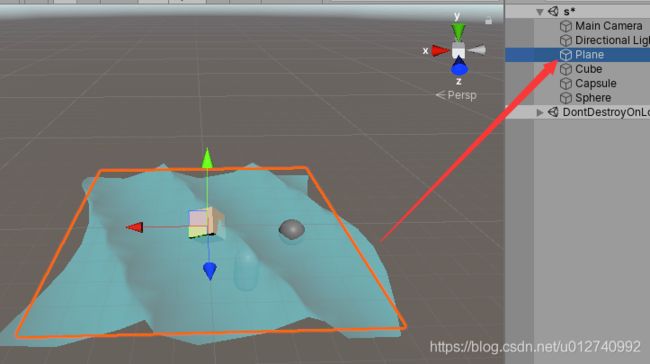The height and width of the screenshot is (364, 650).
Task: Click the center cube of the orientation gizmo
Action: (x=458, y=51)
